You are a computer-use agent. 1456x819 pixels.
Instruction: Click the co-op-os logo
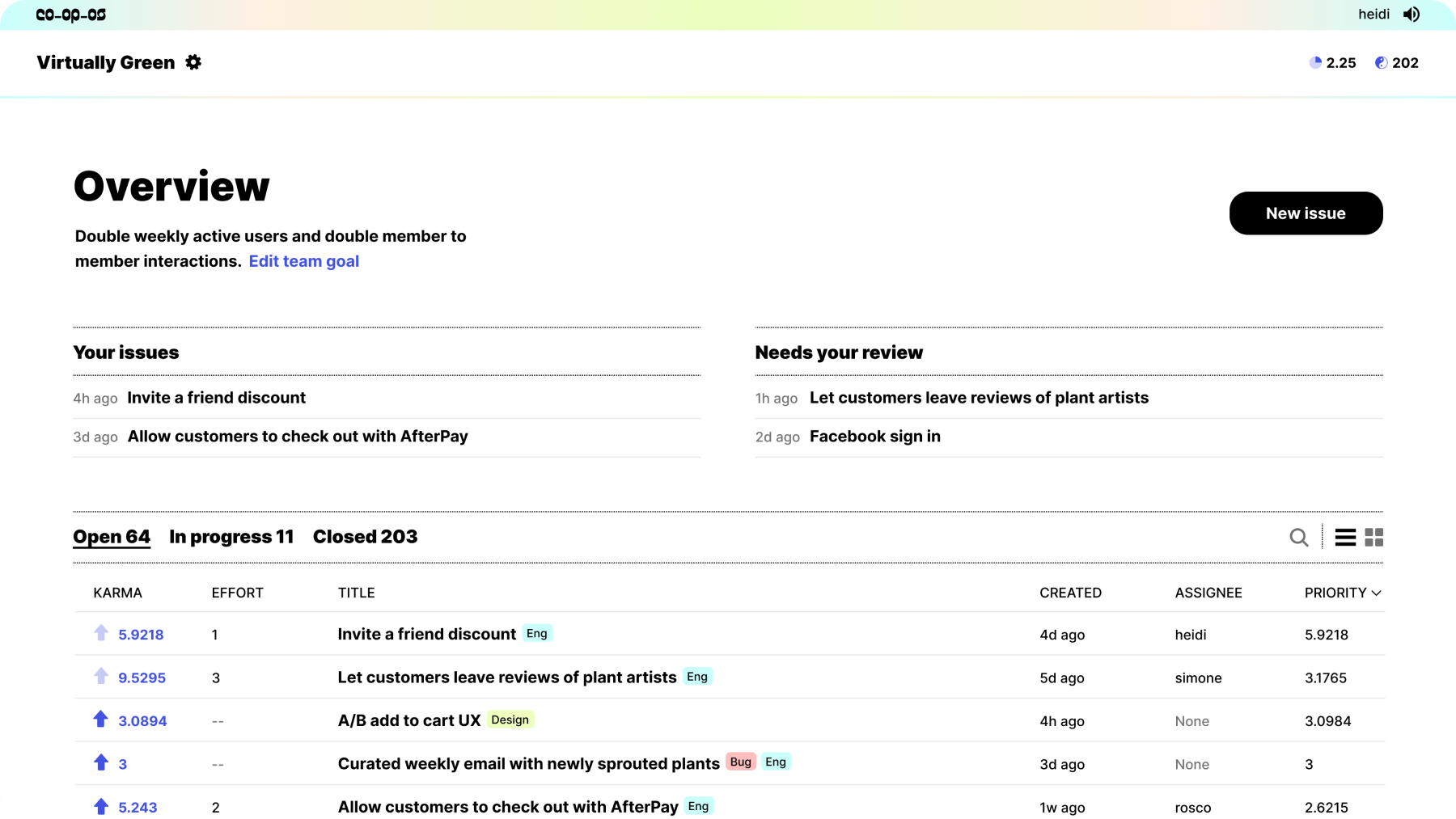click(70, 14)
